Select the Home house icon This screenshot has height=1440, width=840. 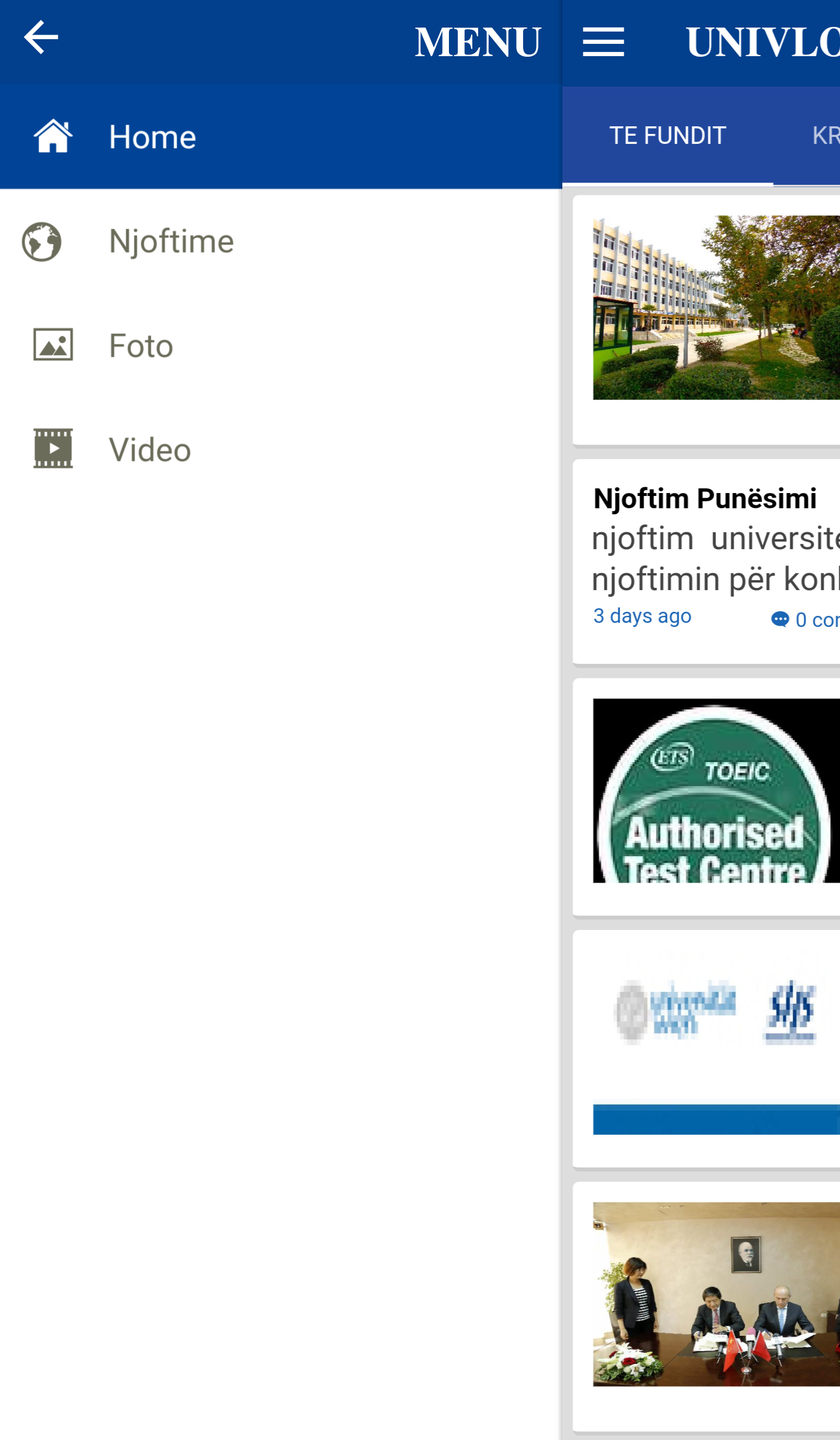coord(53,136)
